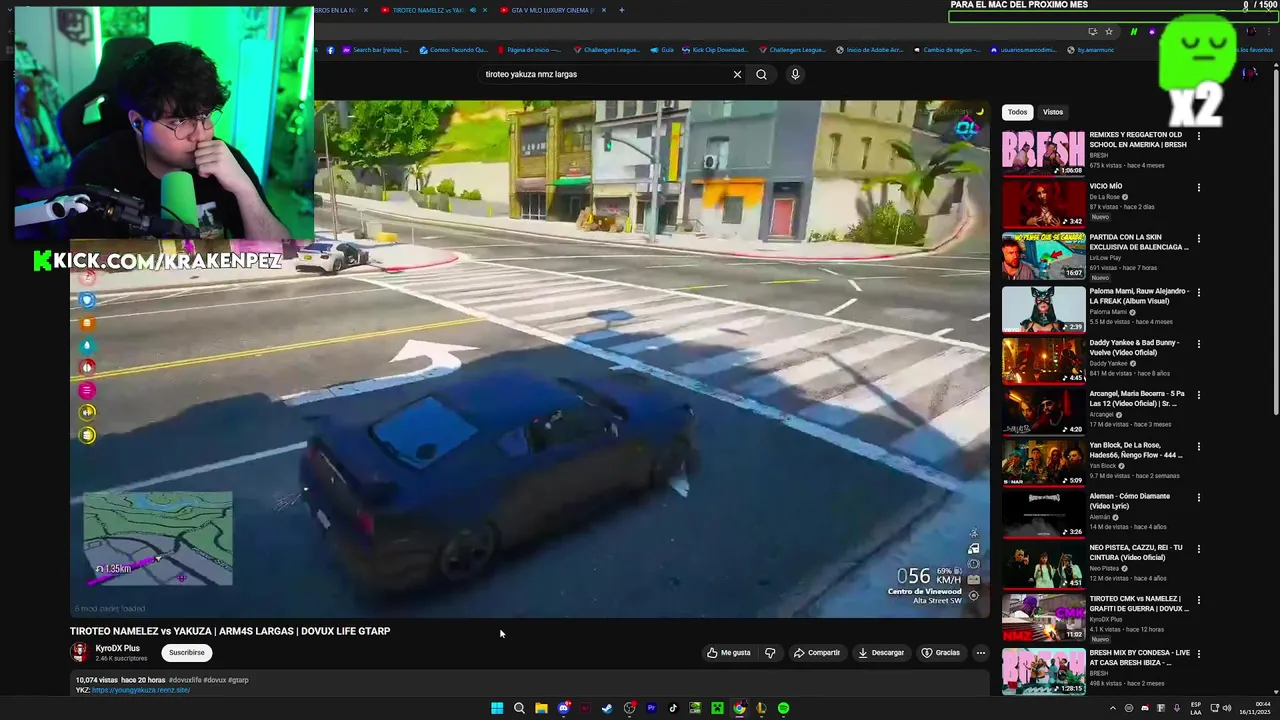Image resolution: width=1280 pixels, height=720 pixels.
Task: Click the video player area
Action: tap(530, 358)
